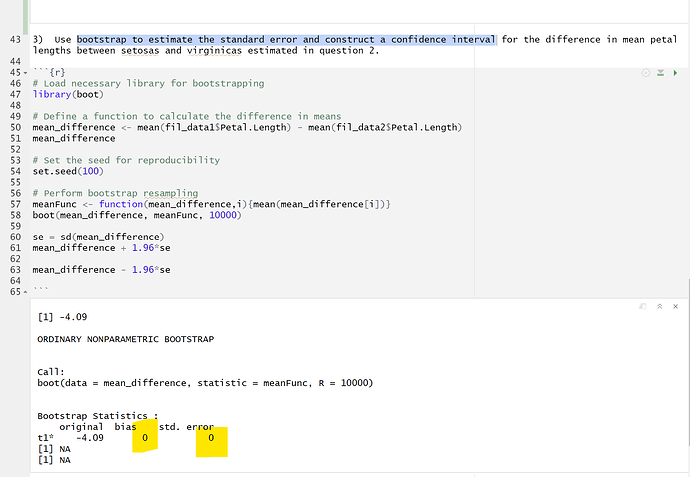Click '# Set the seed for reproducibility' comment
The width and height of the screenshot is (690, 477).
coord(126,160)
